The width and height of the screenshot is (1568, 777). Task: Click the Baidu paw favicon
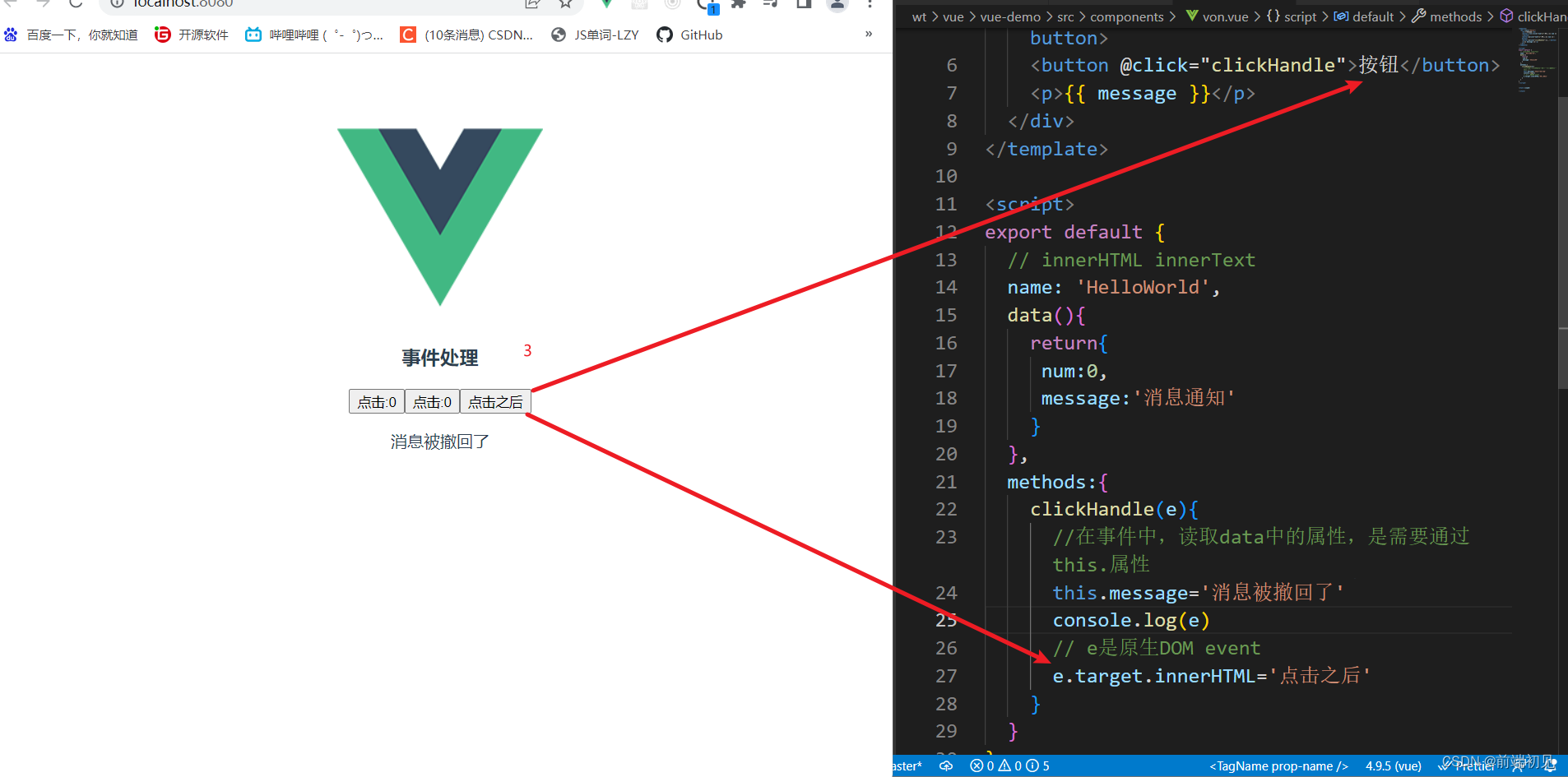(11, 35)
